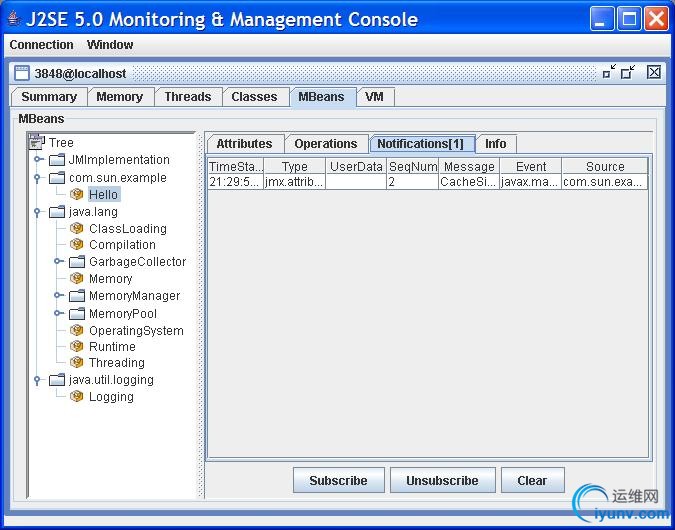The image size is (675, 530).
Task: Clear the notifications list
Action: point(533,480)
